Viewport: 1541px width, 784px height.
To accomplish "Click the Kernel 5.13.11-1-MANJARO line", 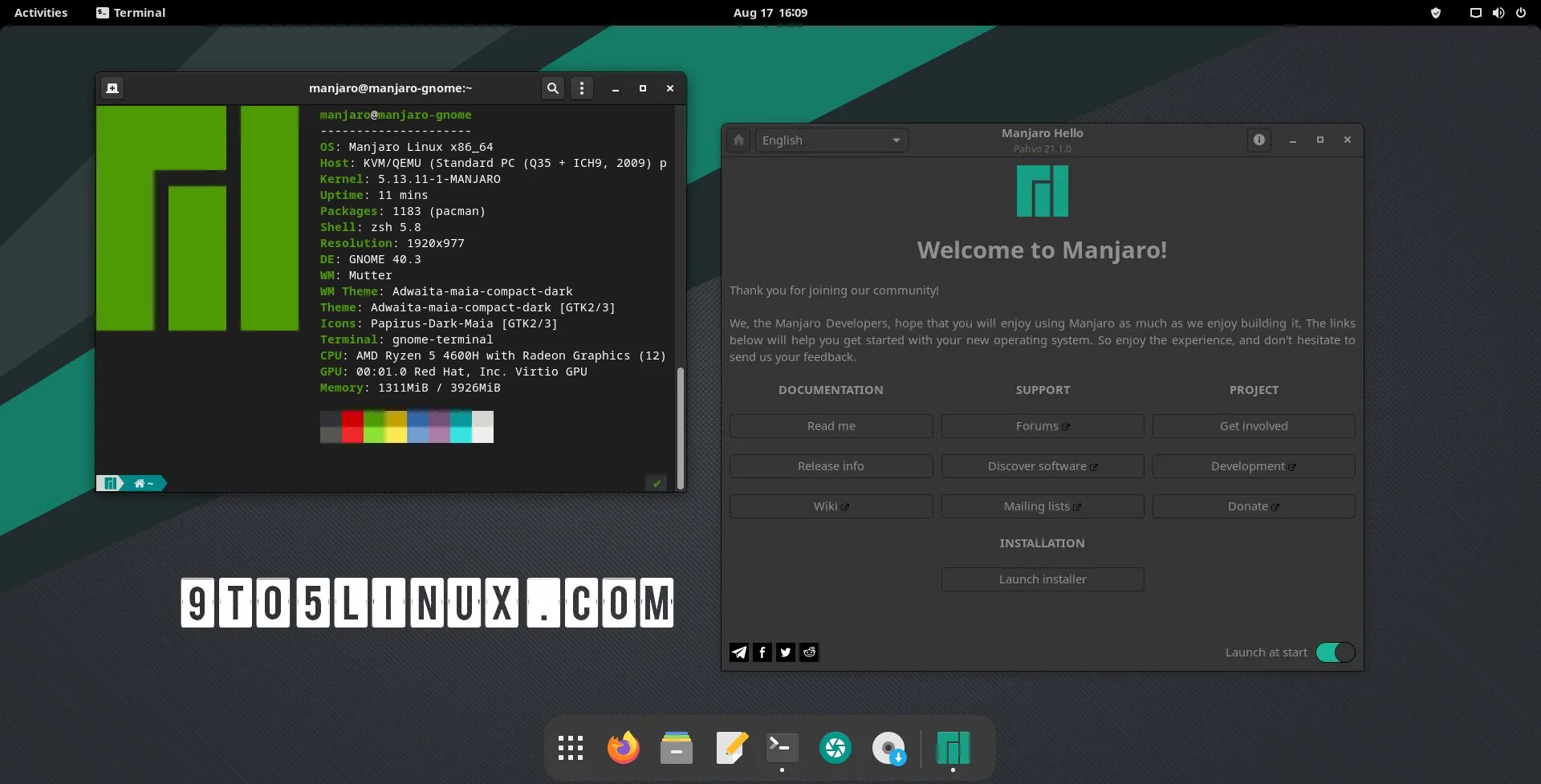I will (410, 179).
